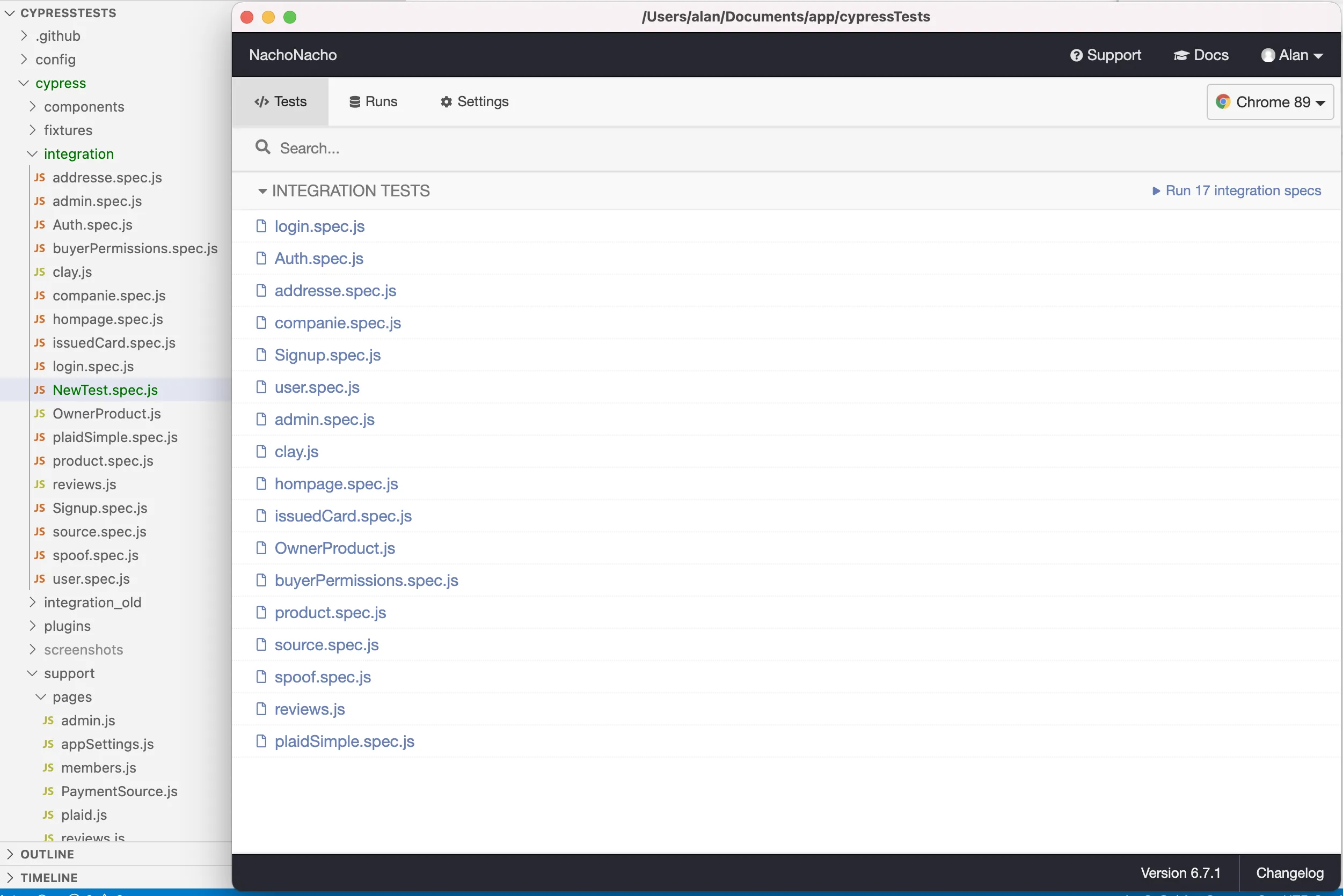Click the play icon for Run 17 specs
Screen dimensions: 1343x896
click(1156, 191)
